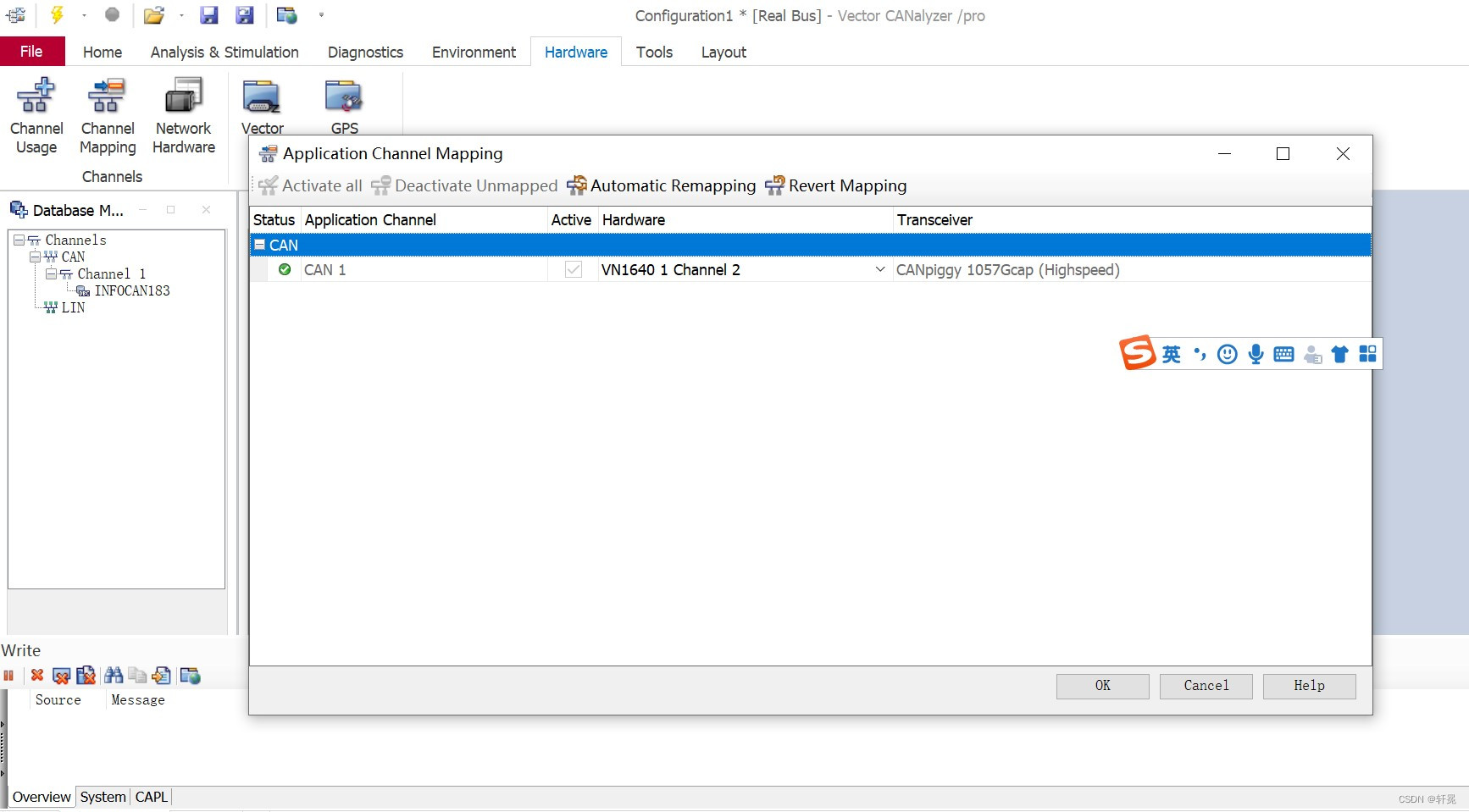Click the binoculars find icon in Write window

pos(114,676)
